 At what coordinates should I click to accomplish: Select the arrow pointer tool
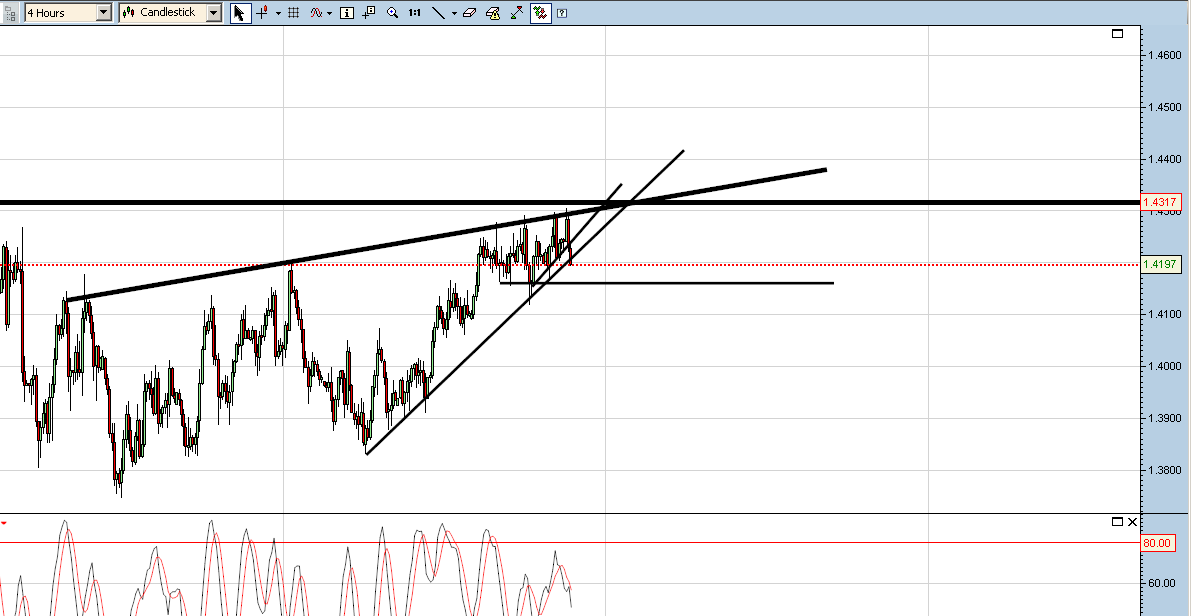(x=239, y=13)
